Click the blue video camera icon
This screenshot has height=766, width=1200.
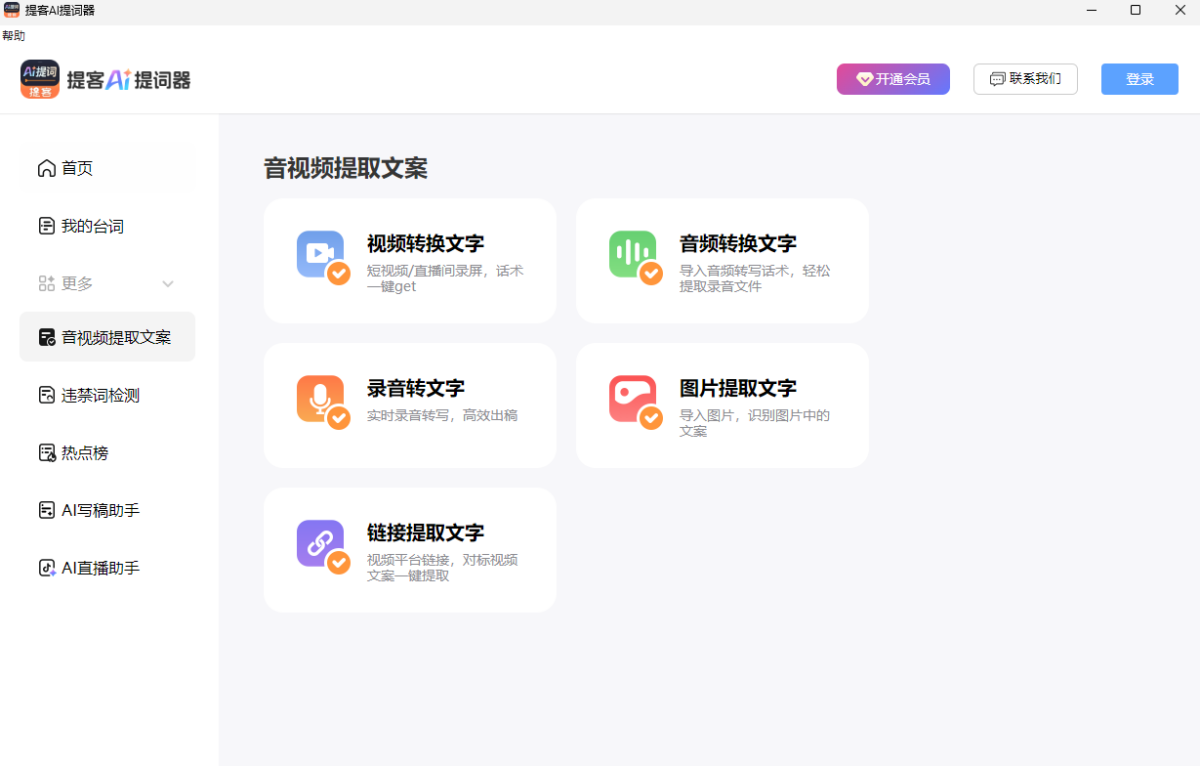click(x=320, y=254)
